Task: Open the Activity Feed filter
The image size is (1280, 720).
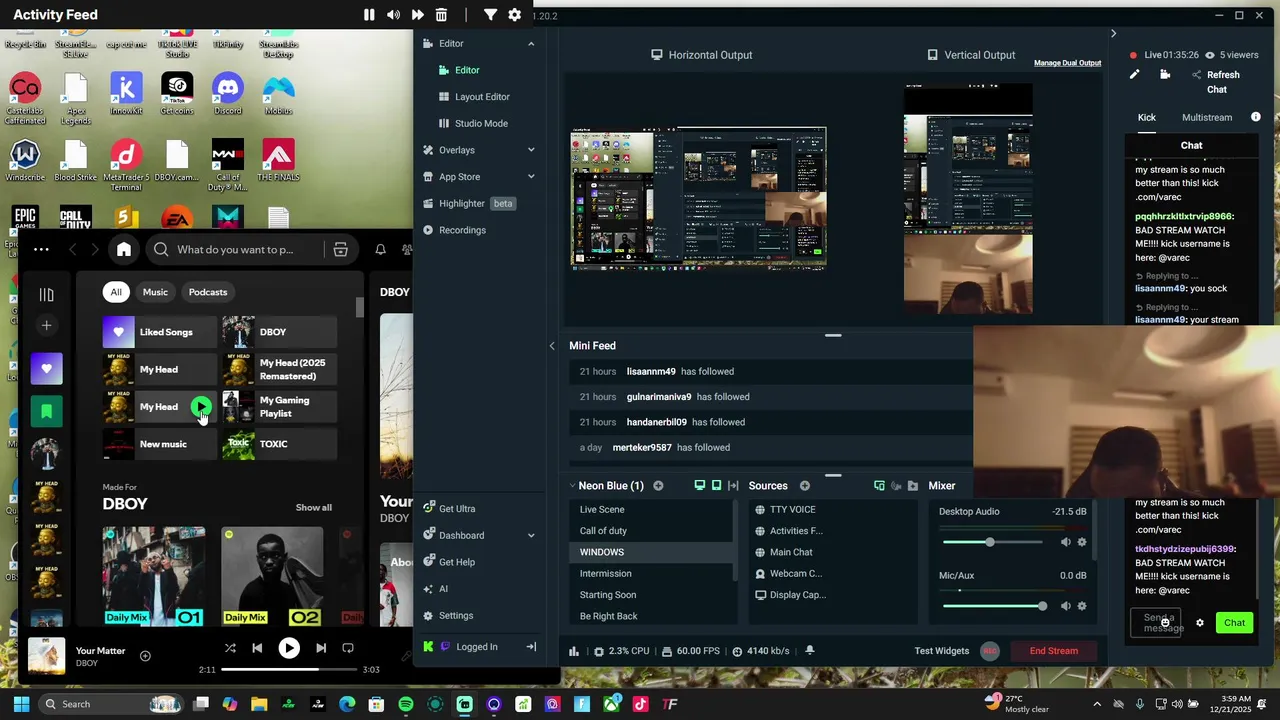Action: pos(490,15)
